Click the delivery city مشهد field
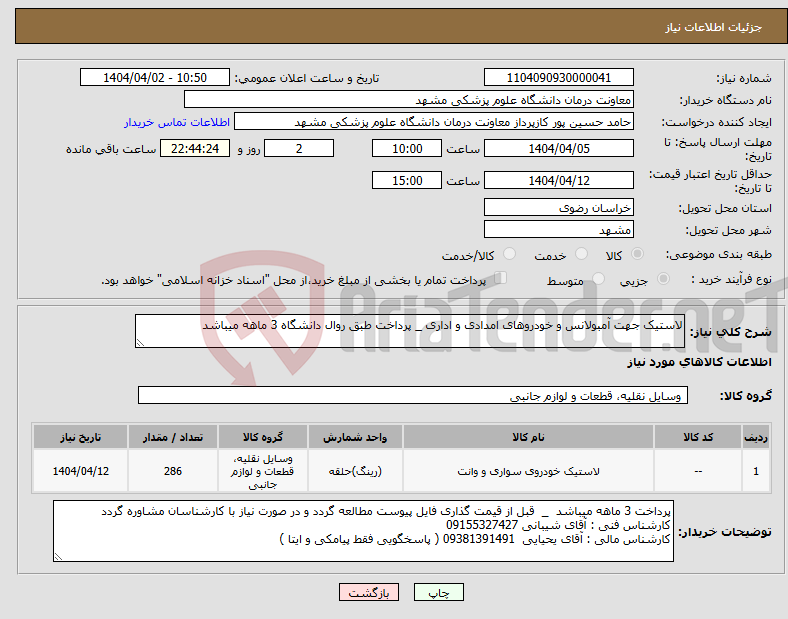The width and height of the screenshot is (788, 619). (558, 229)
